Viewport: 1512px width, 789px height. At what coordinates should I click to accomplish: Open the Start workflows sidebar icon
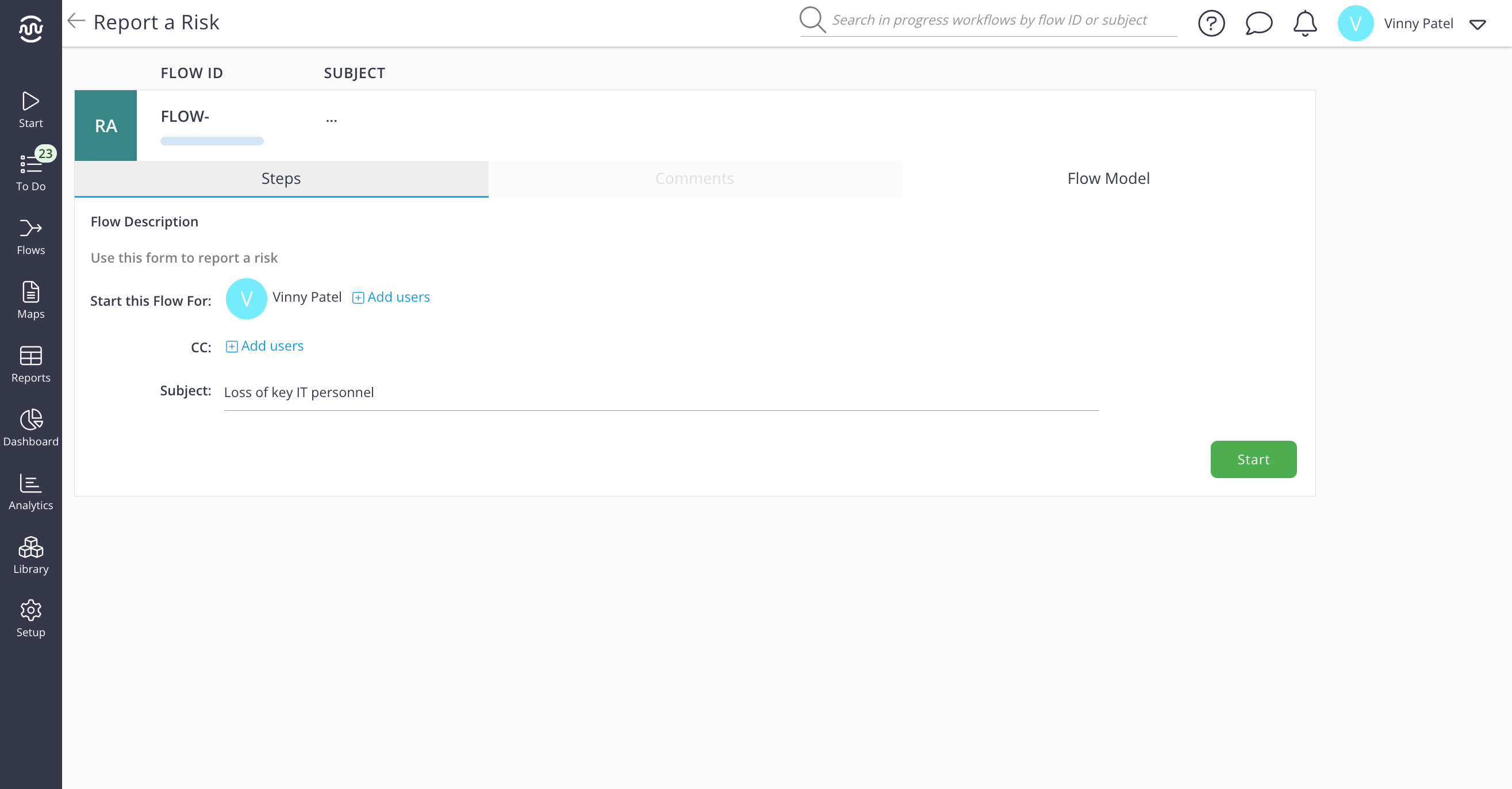pos(30,109)
